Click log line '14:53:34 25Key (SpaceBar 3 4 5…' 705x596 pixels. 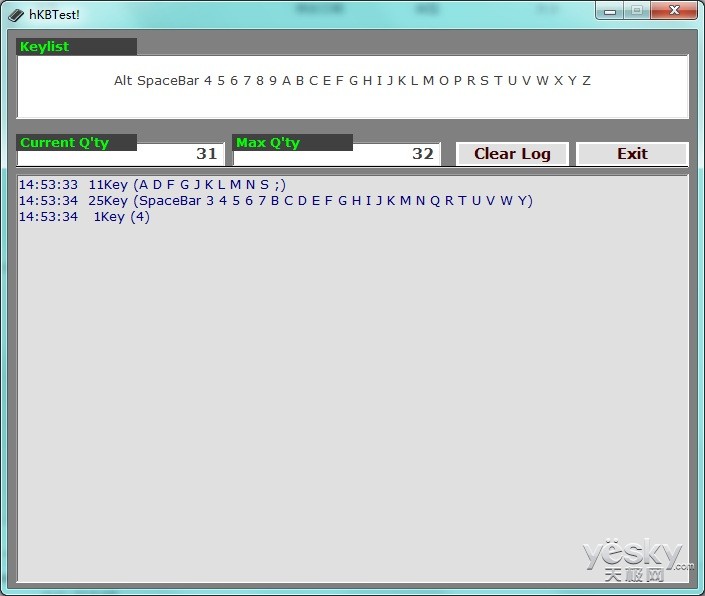point(276,200)
